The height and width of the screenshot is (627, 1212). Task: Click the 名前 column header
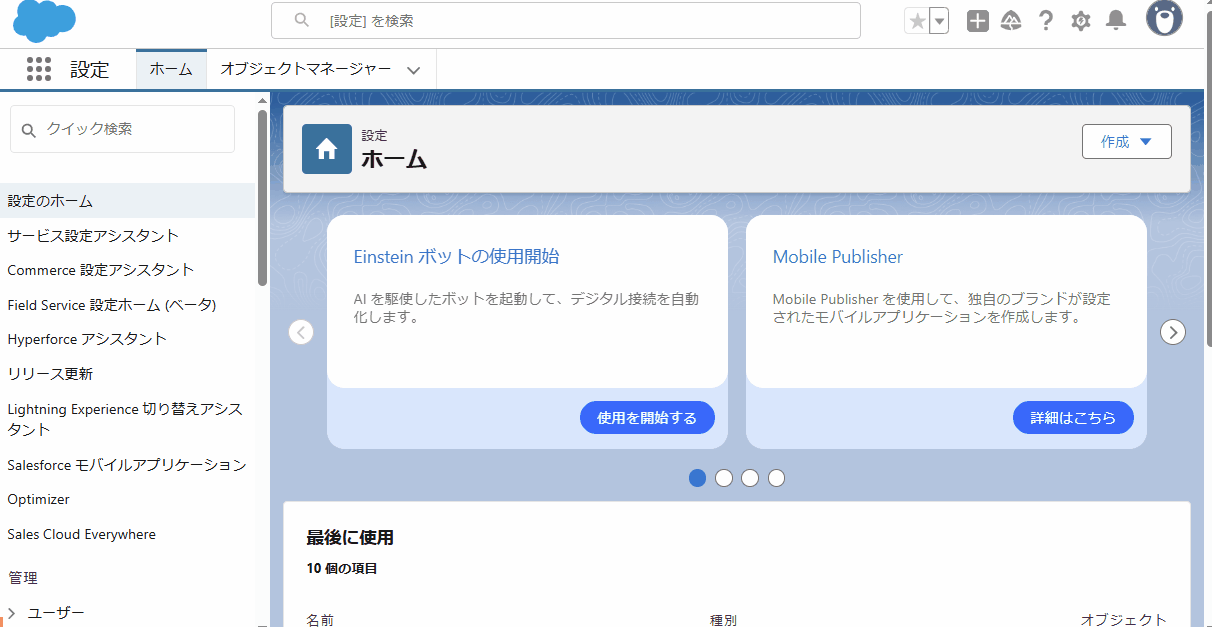[x=320, y=620]
